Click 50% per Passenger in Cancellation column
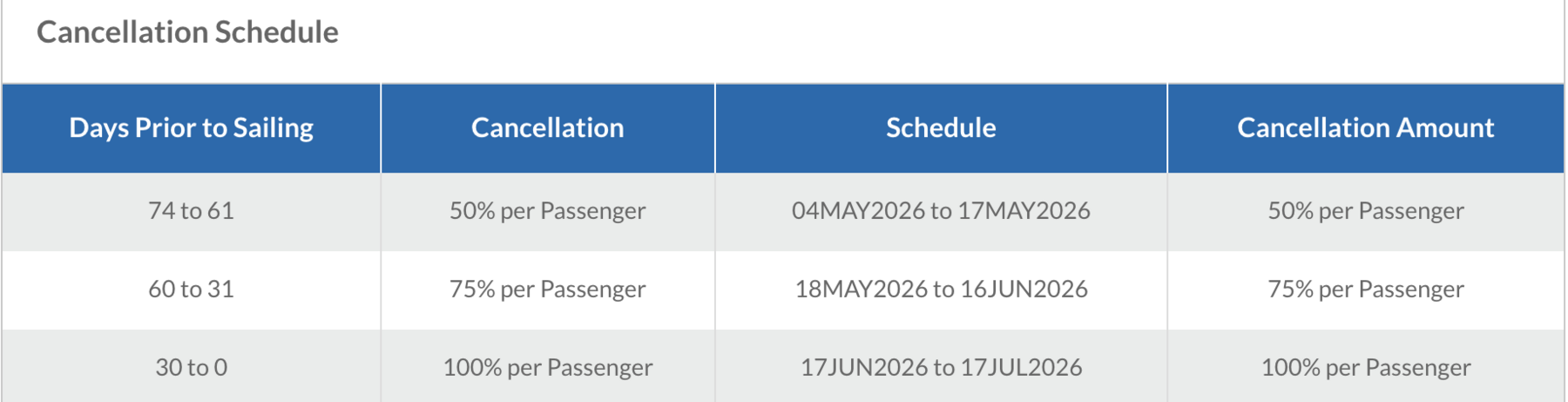Image resolution: width=1568 pixels, height=402 pixels. [547, 211]
